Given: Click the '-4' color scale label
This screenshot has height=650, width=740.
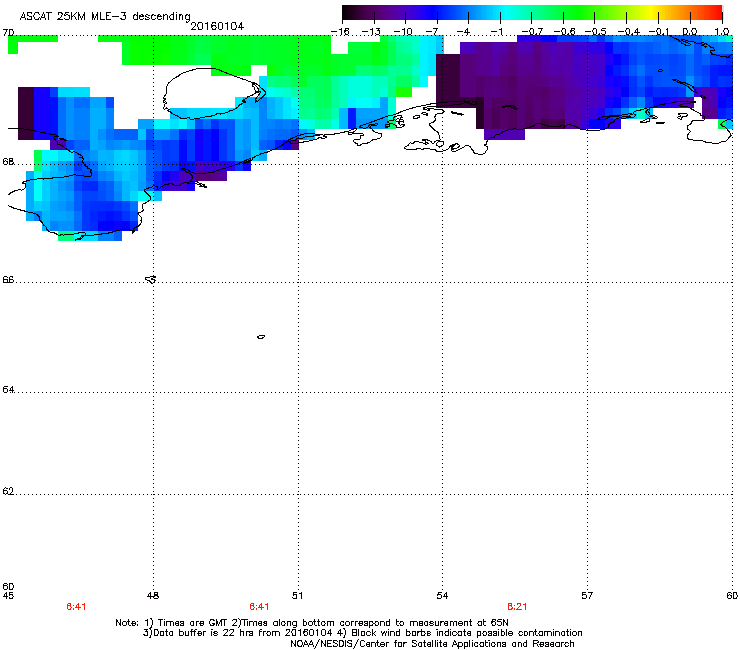Looking at the screenshot, I should (463, 32).
